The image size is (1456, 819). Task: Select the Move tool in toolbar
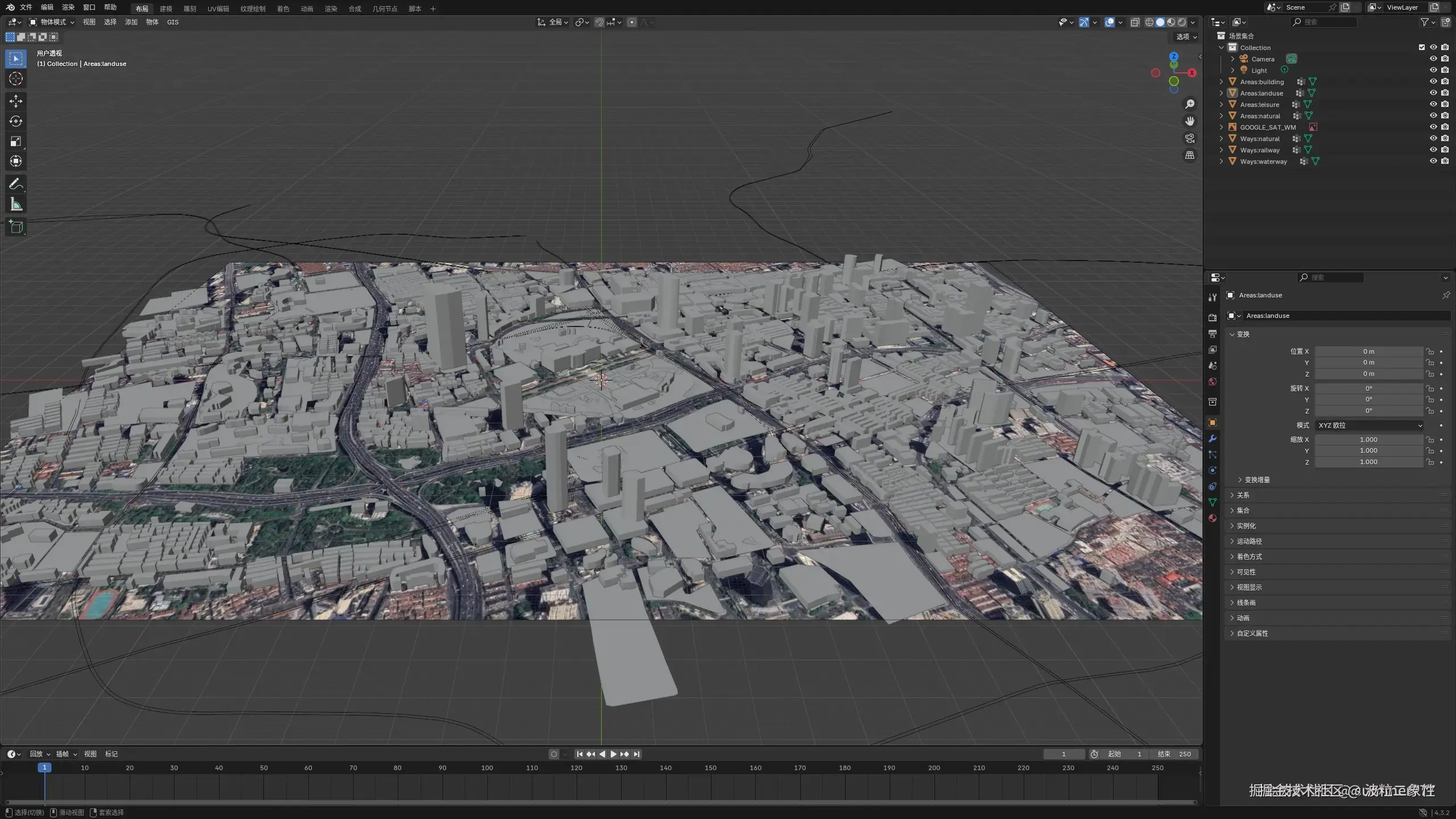[x=16, y=101]
